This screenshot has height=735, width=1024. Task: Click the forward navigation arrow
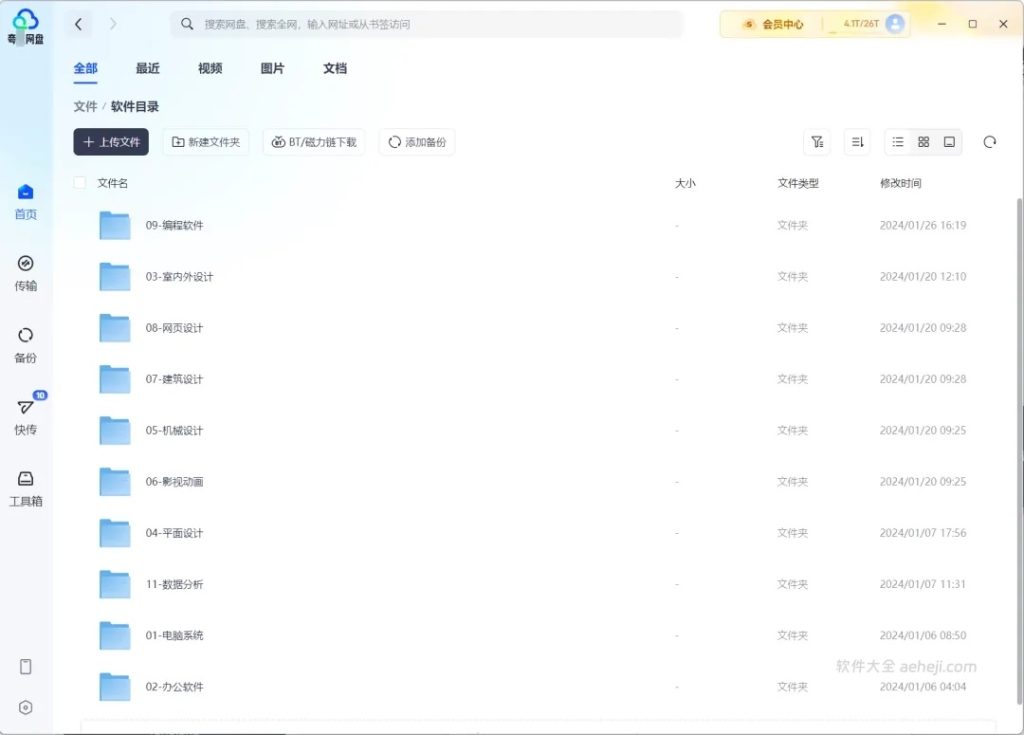[113, 23]
